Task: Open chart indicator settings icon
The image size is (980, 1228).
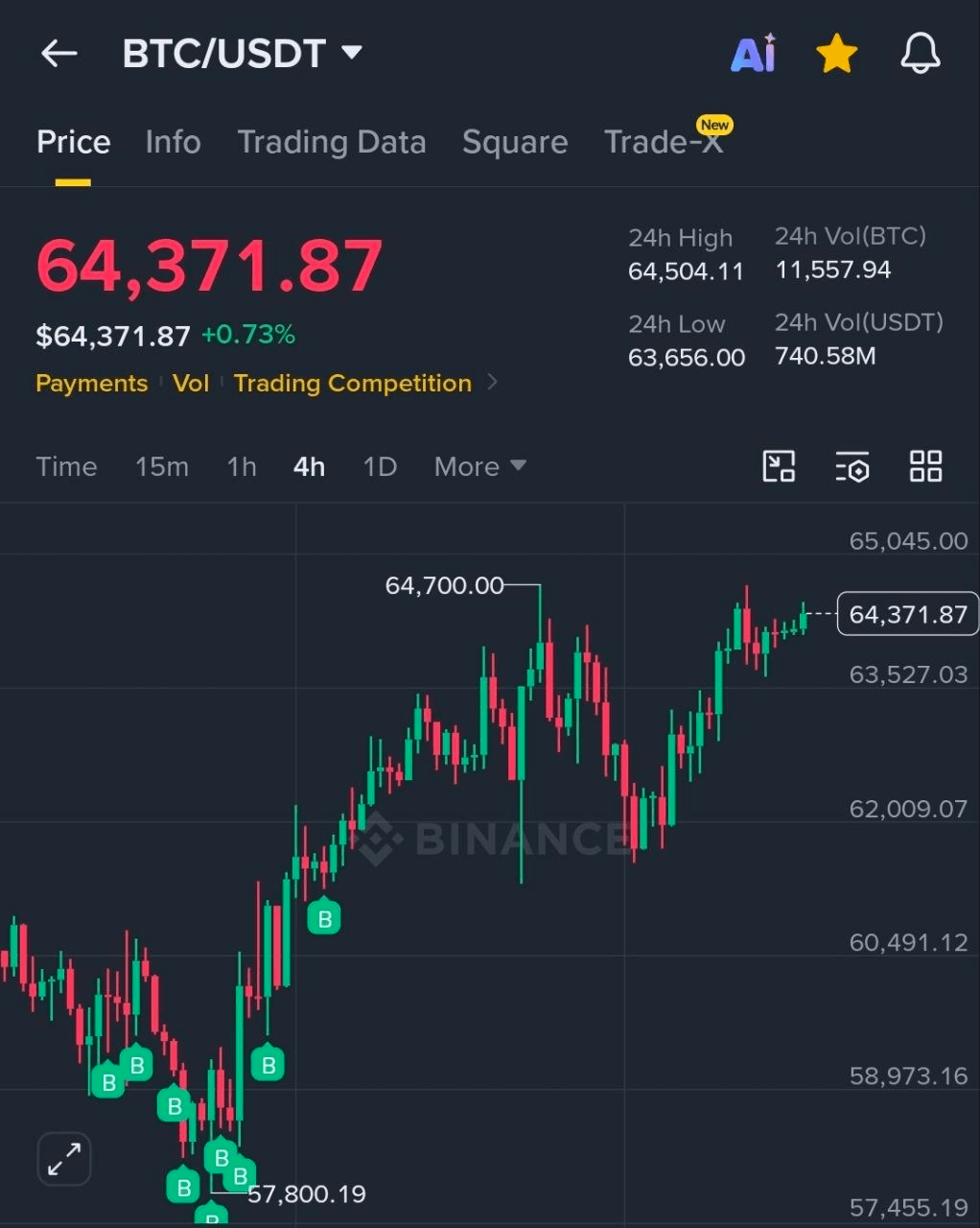Action: click(x=852, y=466)
